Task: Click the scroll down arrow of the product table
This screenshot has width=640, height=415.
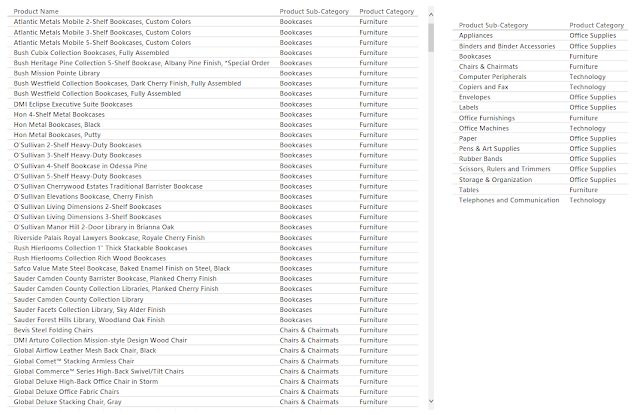Action: point(431,402)
